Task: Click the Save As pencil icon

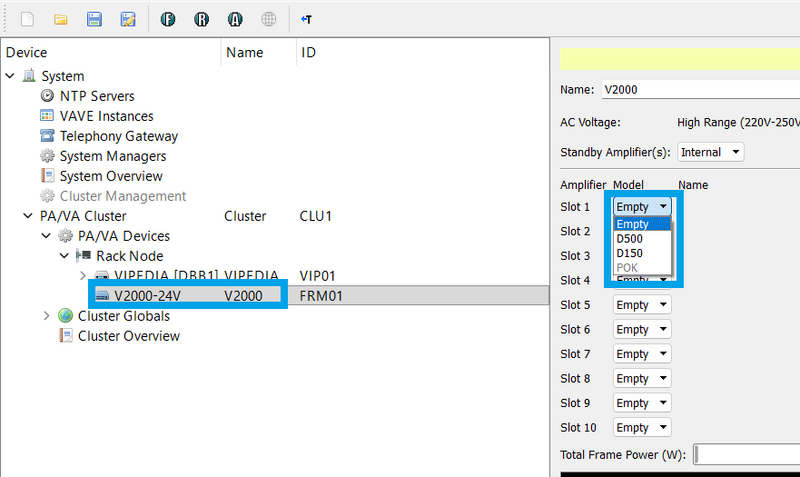Action: point(128,19)
